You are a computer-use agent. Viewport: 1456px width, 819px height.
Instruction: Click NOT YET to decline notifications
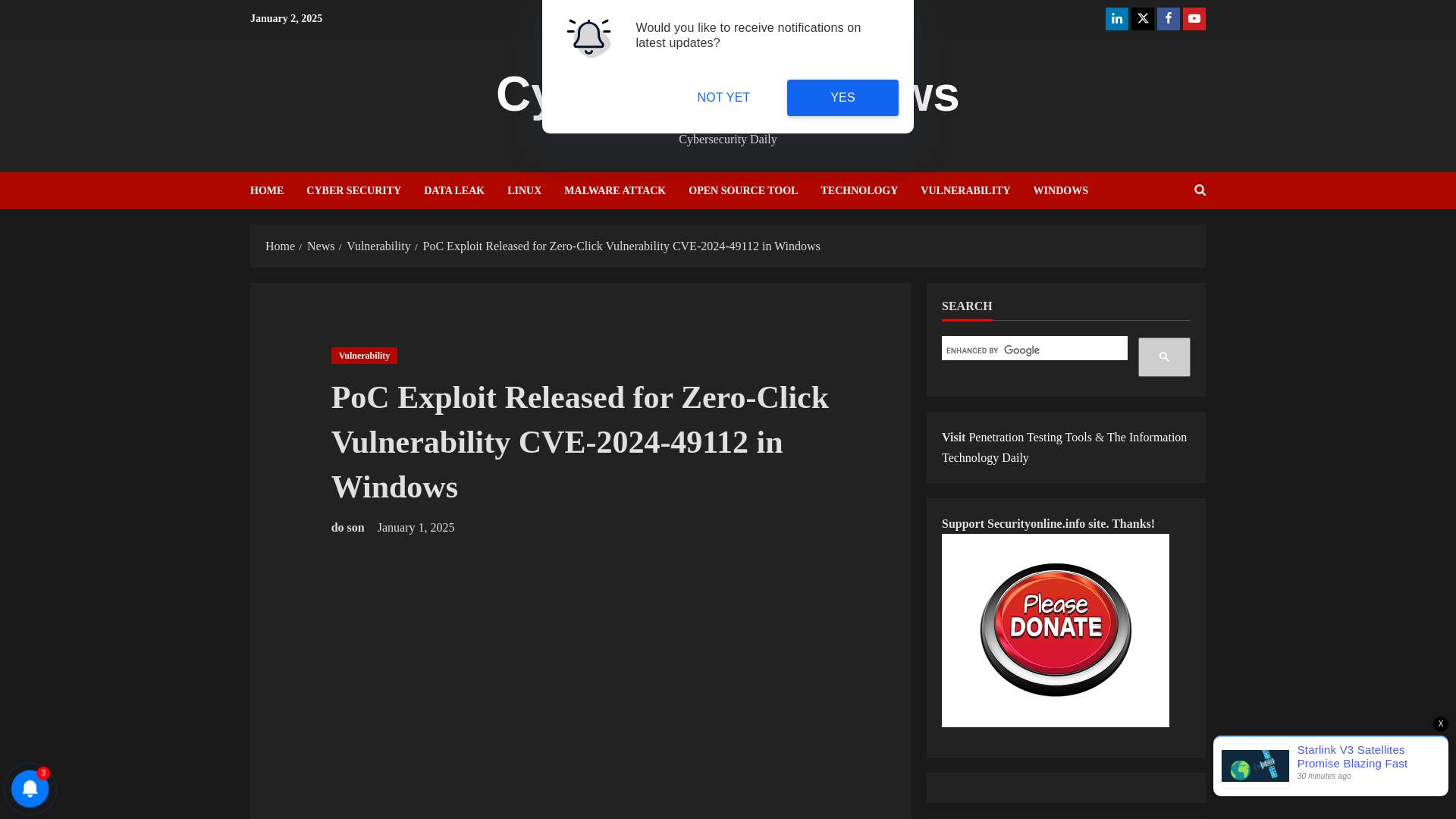[723, 97]
